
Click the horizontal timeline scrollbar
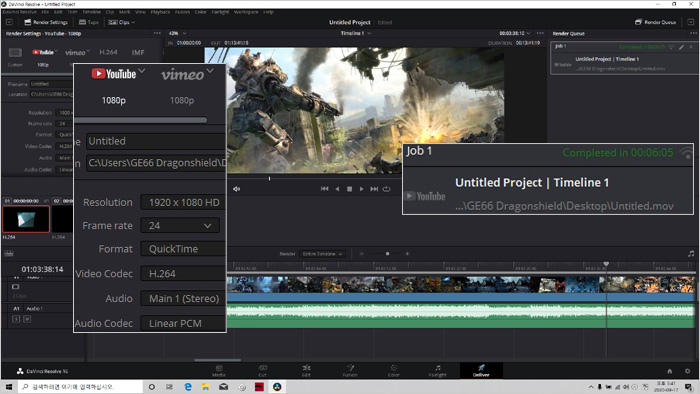pos(217,360)
